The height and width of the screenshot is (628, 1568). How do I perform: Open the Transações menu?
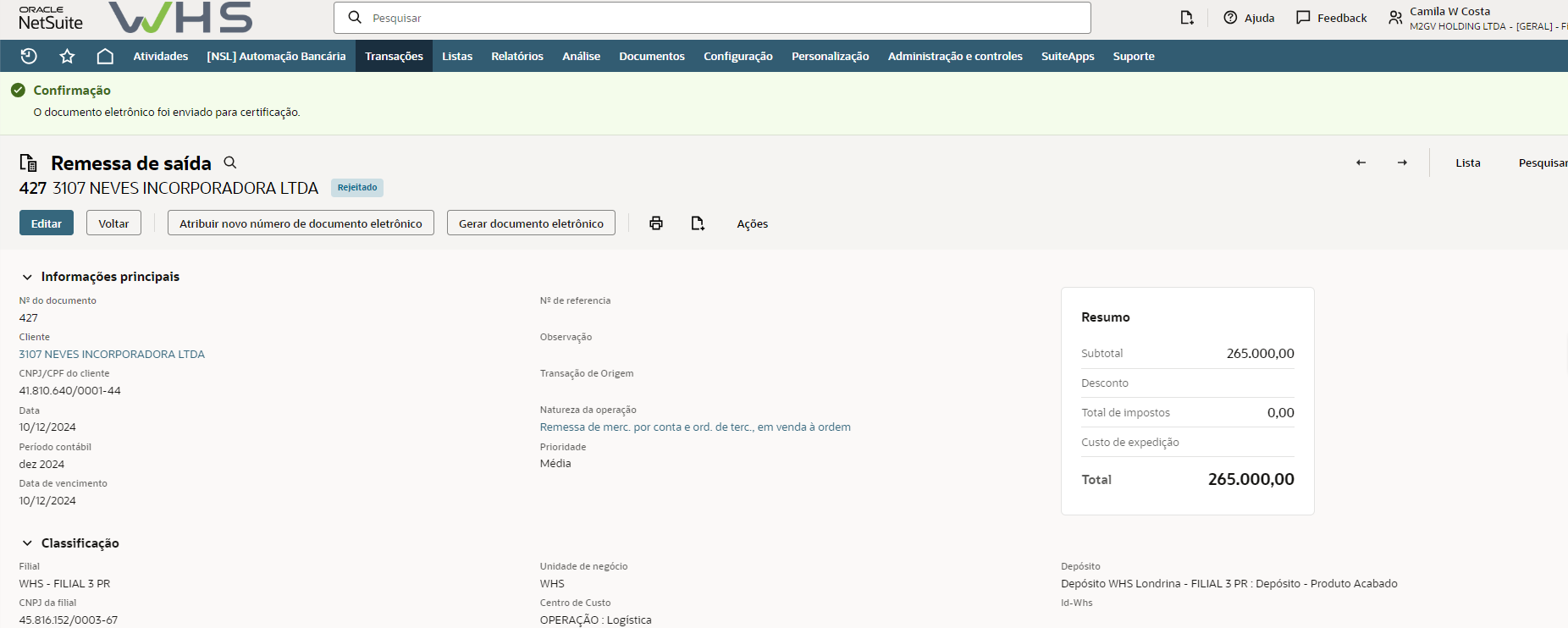click(394, 56)
